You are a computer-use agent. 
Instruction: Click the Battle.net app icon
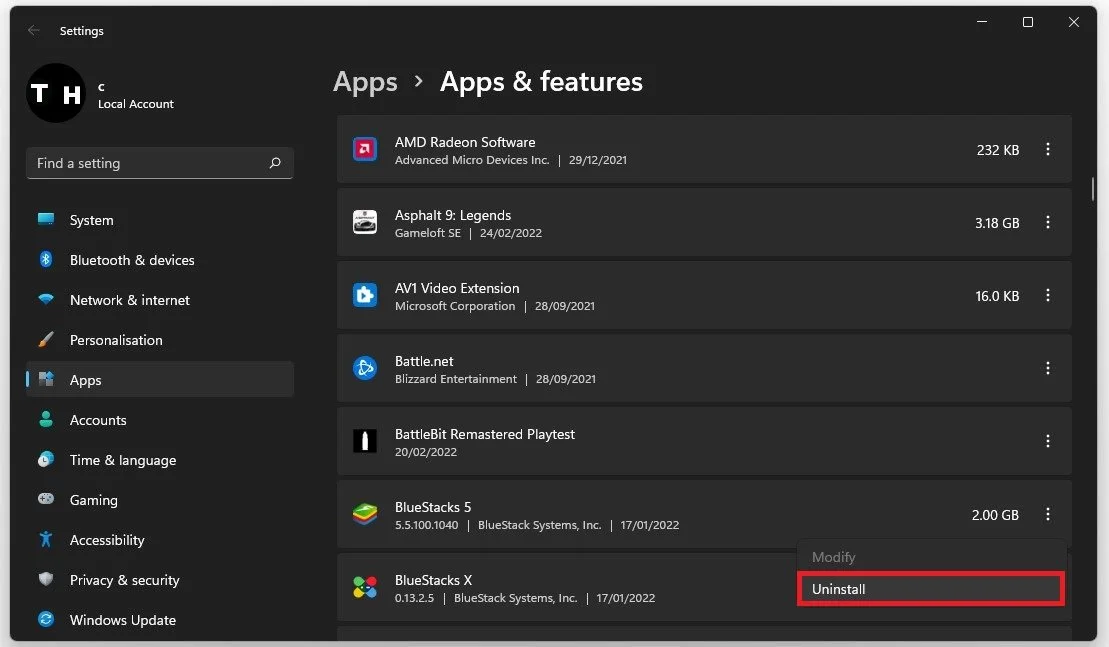coord(365,368)
